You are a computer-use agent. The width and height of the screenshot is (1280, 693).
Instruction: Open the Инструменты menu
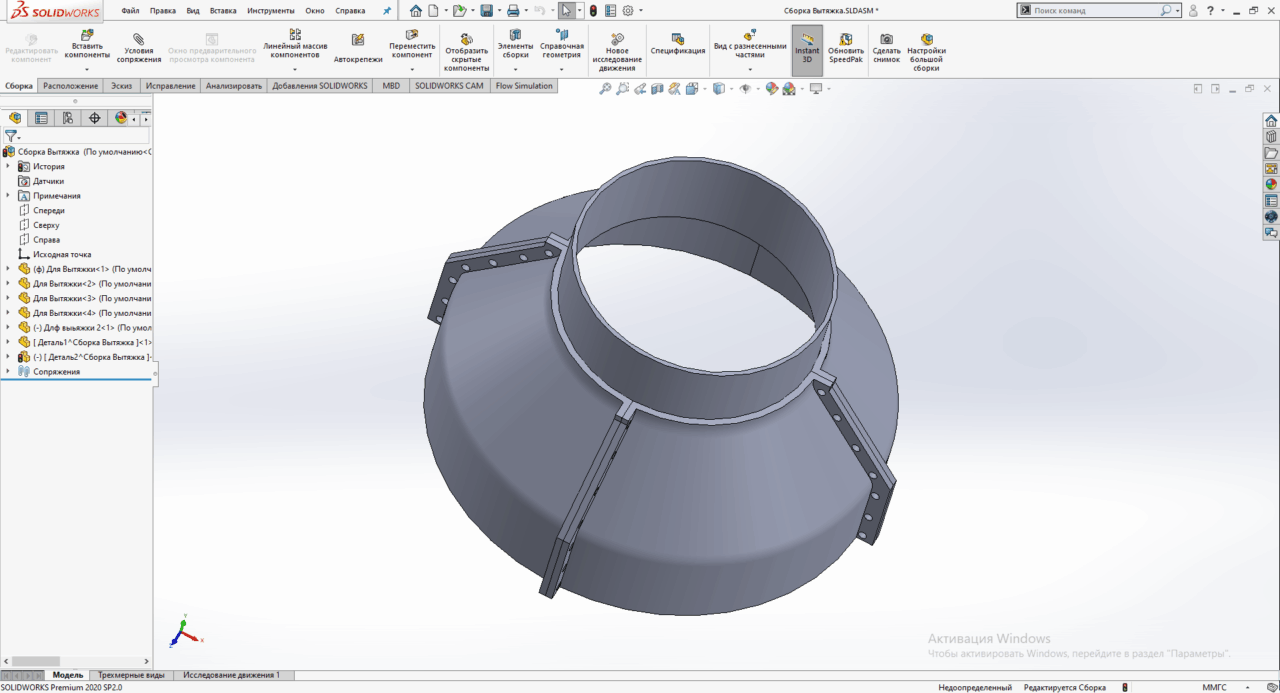point(270,10)
